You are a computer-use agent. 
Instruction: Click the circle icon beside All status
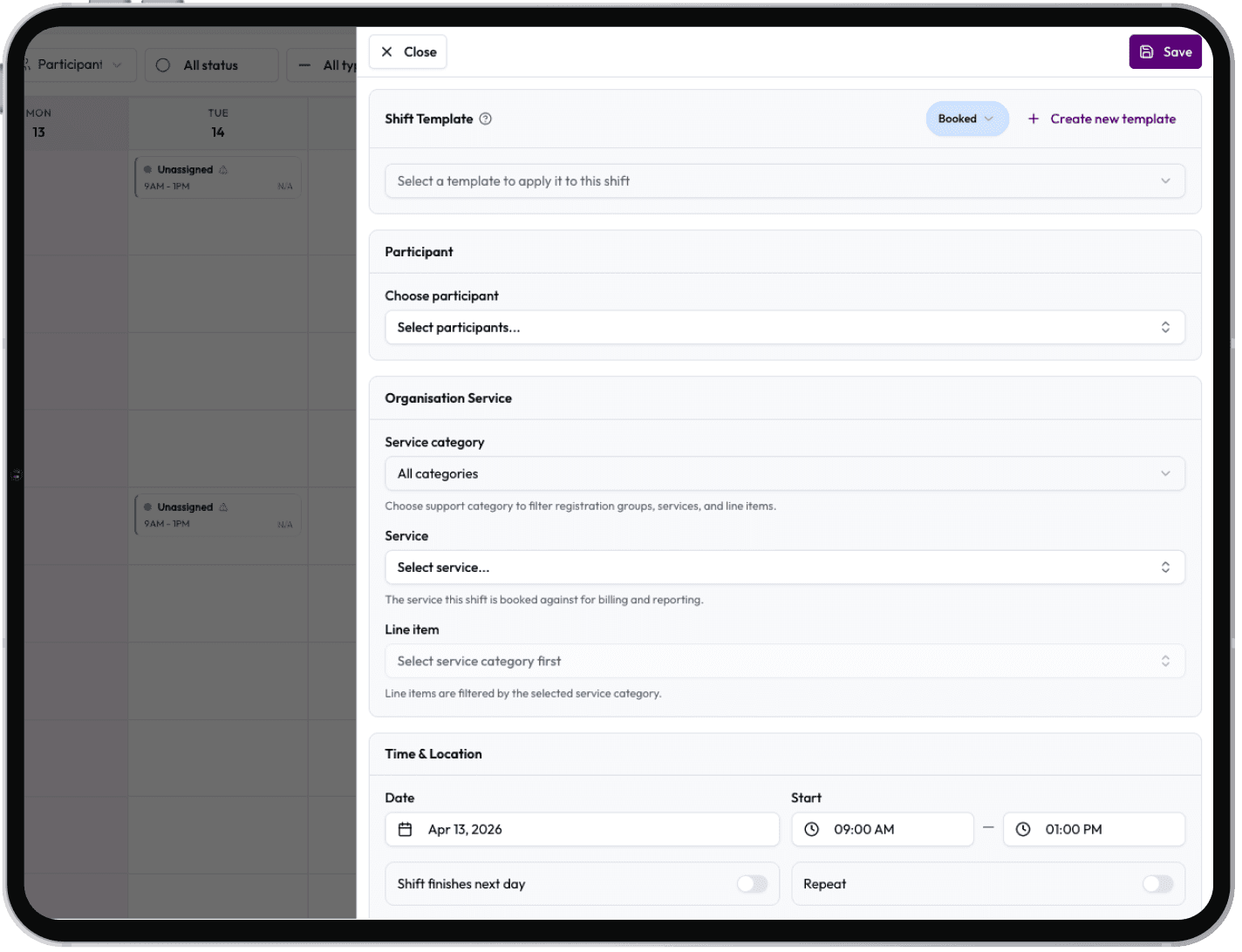[163, 65]
